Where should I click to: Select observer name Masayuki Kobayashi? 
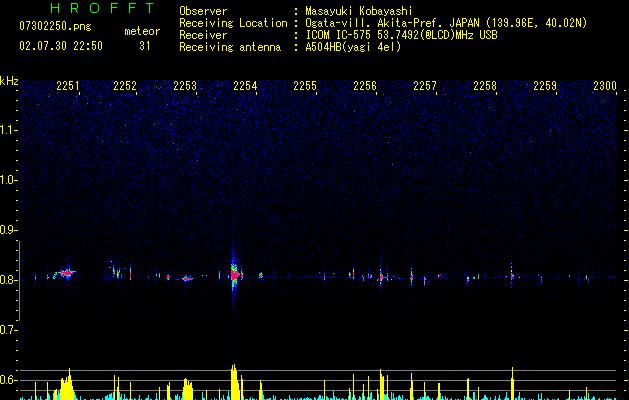[359, 11]
